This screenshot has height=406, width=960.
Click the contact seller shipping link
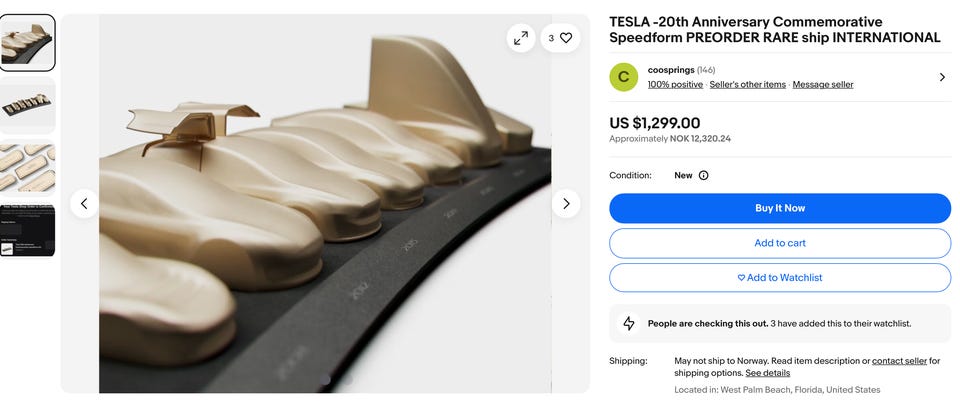(900, 360)
